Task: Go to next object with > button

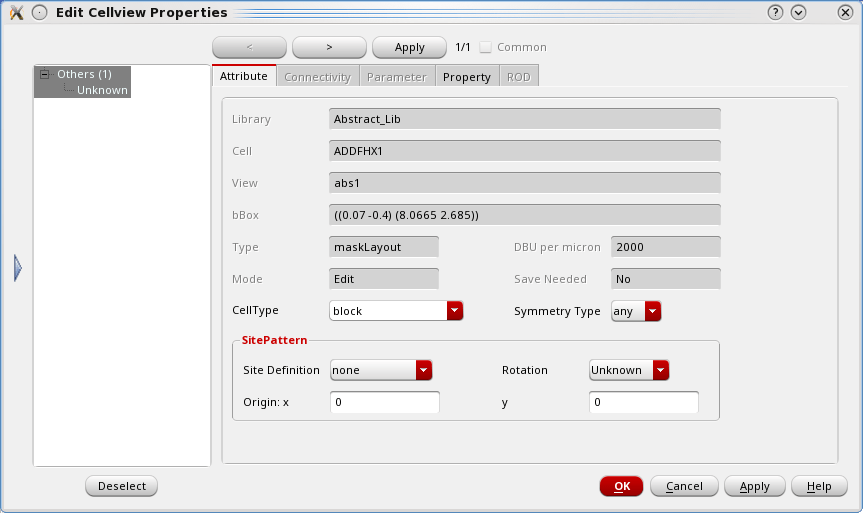Action: click(329, 47)
